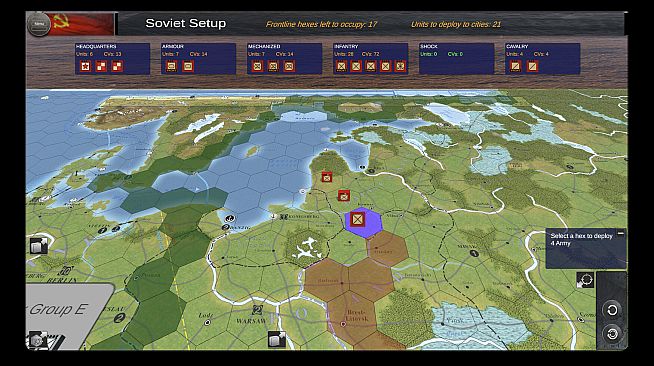This screenshot has width=654, height=366.
Task: Select the middle Headquarters unit icon
Action: pyautogui.click(x=101, y=66)
